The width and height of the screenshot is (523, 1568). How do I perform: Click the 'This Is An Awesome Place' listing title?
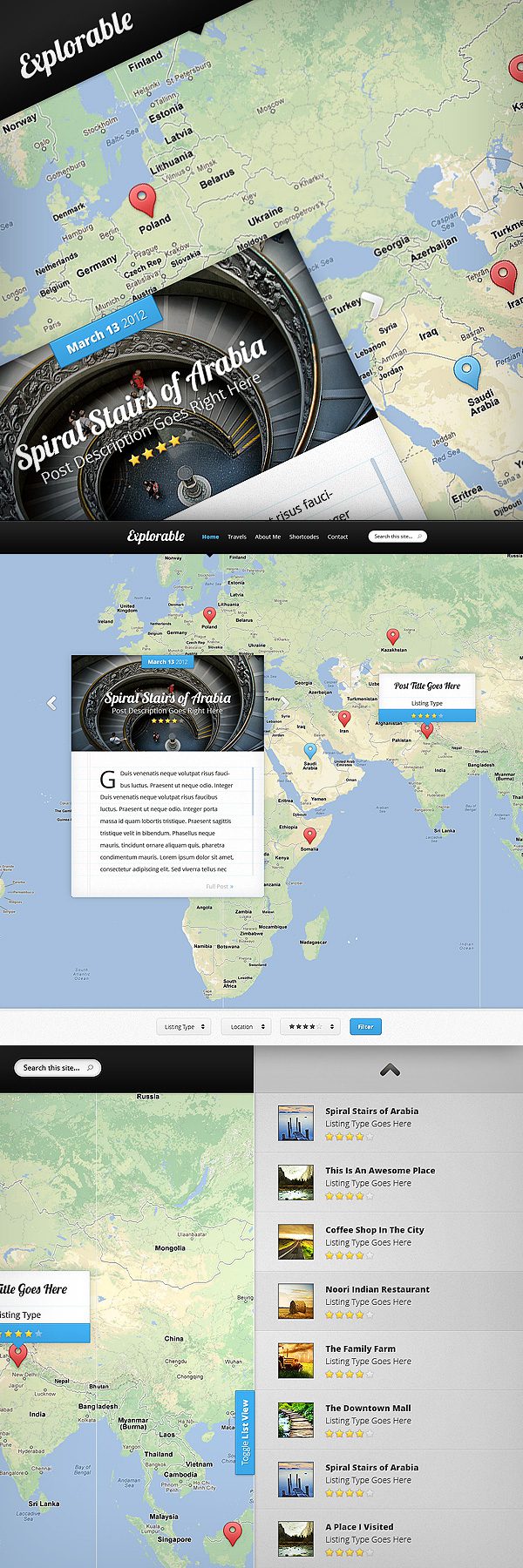(x=380, y=1170)
